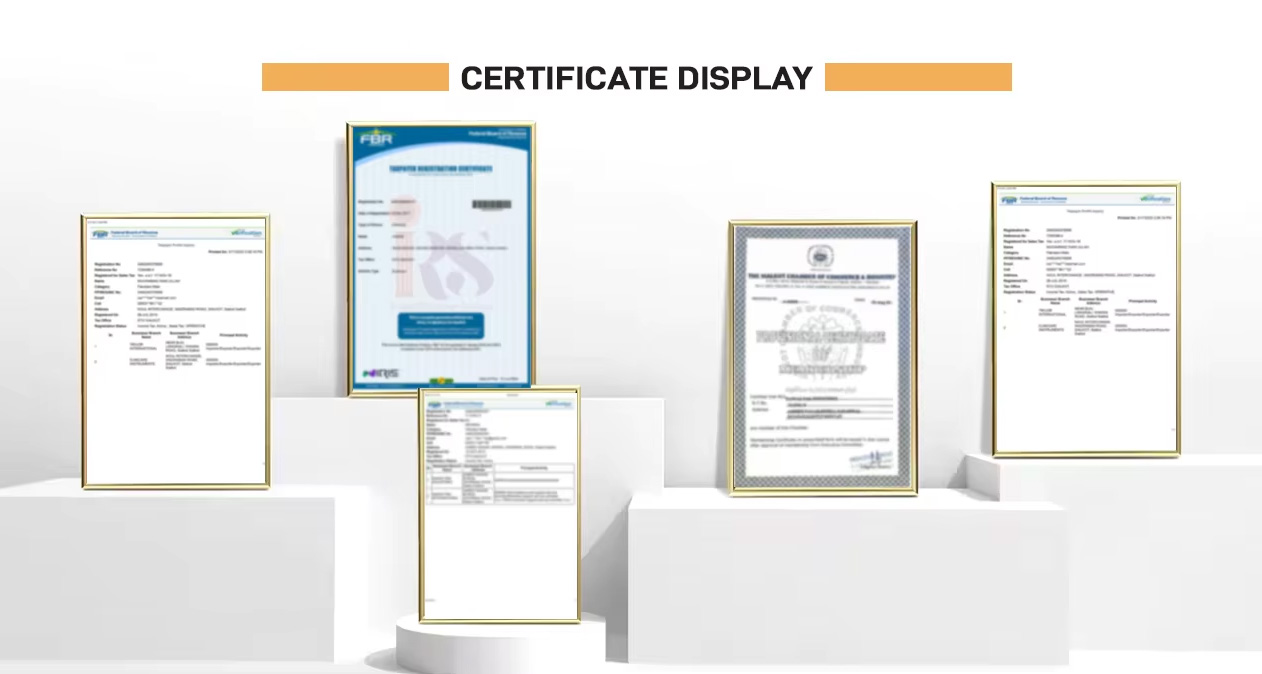Open the blue Taxpayer Registration Certificate frame
Image resolution: width=1262 pixels, height=674 pixels.
coord(440,259)
